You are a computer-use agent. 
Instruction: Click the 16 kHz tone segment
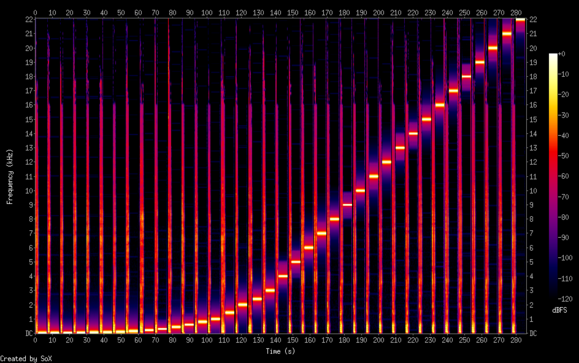[440, 105]
